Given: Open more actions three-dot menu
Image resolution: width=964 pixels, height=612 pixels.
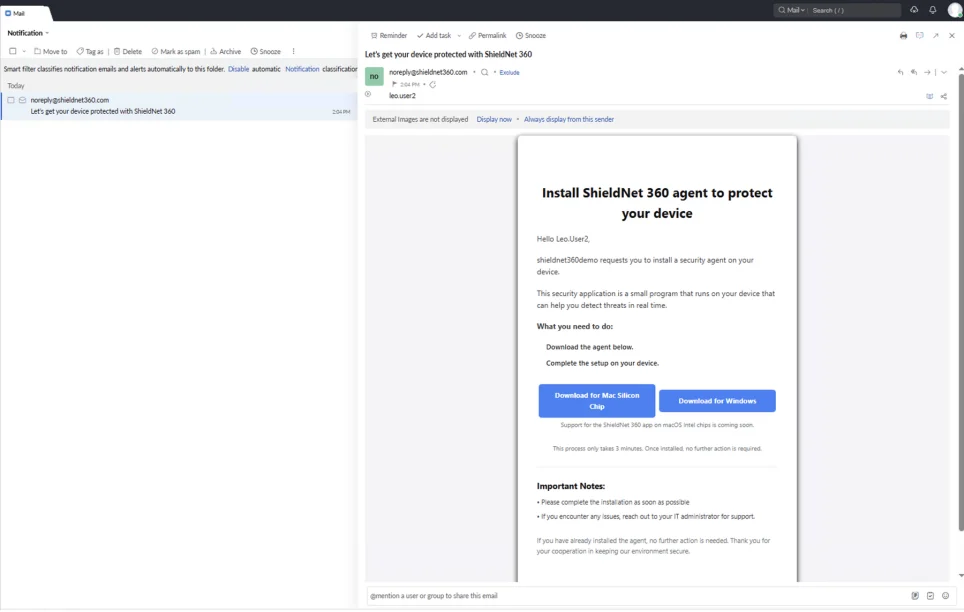Looking at the screenshot, I should (x=293, y=52).
